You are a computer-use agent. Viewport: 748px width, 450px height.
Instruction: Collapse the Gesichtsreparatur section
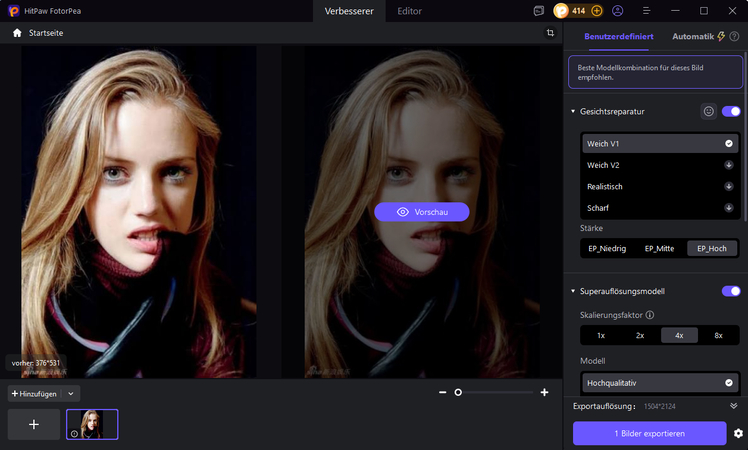coord(573,111)
